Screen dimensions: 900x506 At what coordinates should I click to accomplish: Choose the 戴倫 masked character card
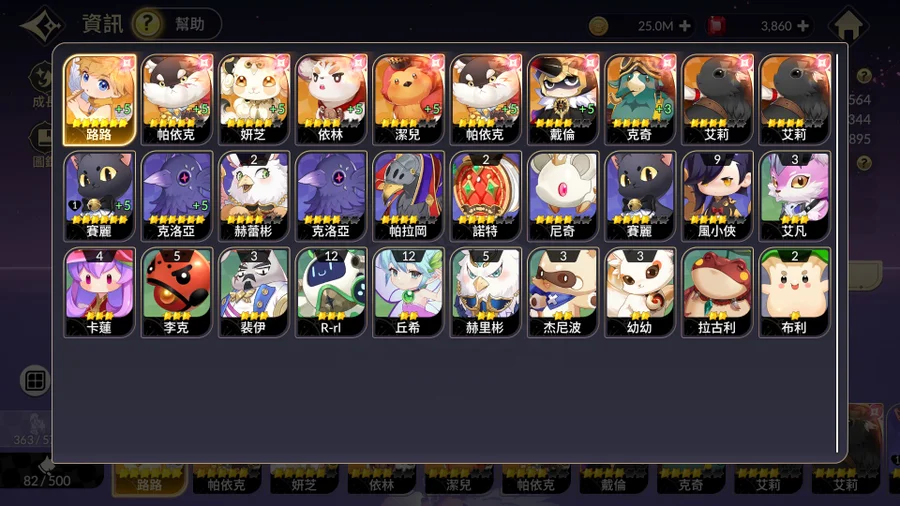tap(562, 100)
